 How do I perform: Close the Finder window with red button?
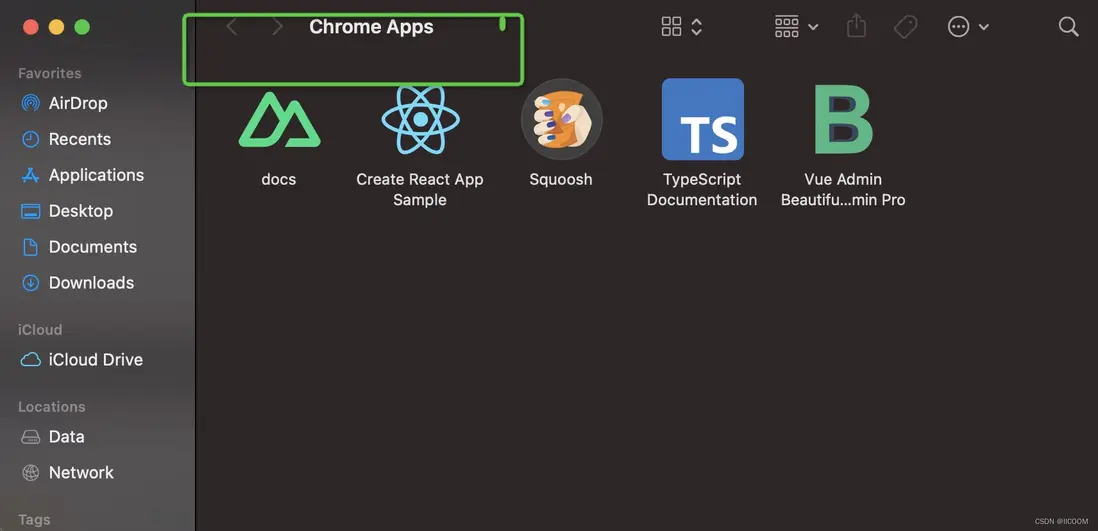[x=30, y=27]
